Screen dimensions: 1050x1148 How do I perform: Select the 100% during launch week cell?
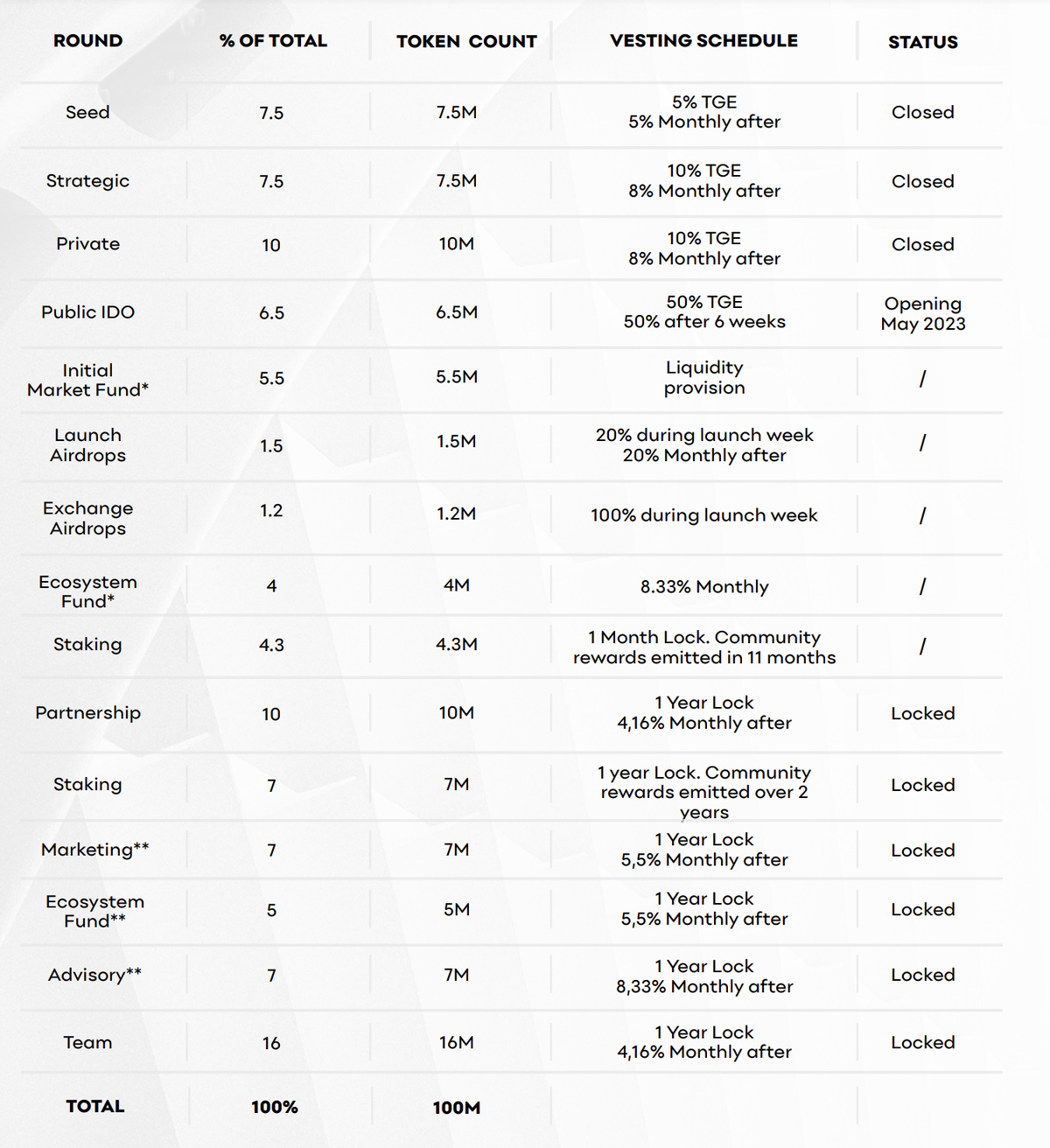(703, 515)
